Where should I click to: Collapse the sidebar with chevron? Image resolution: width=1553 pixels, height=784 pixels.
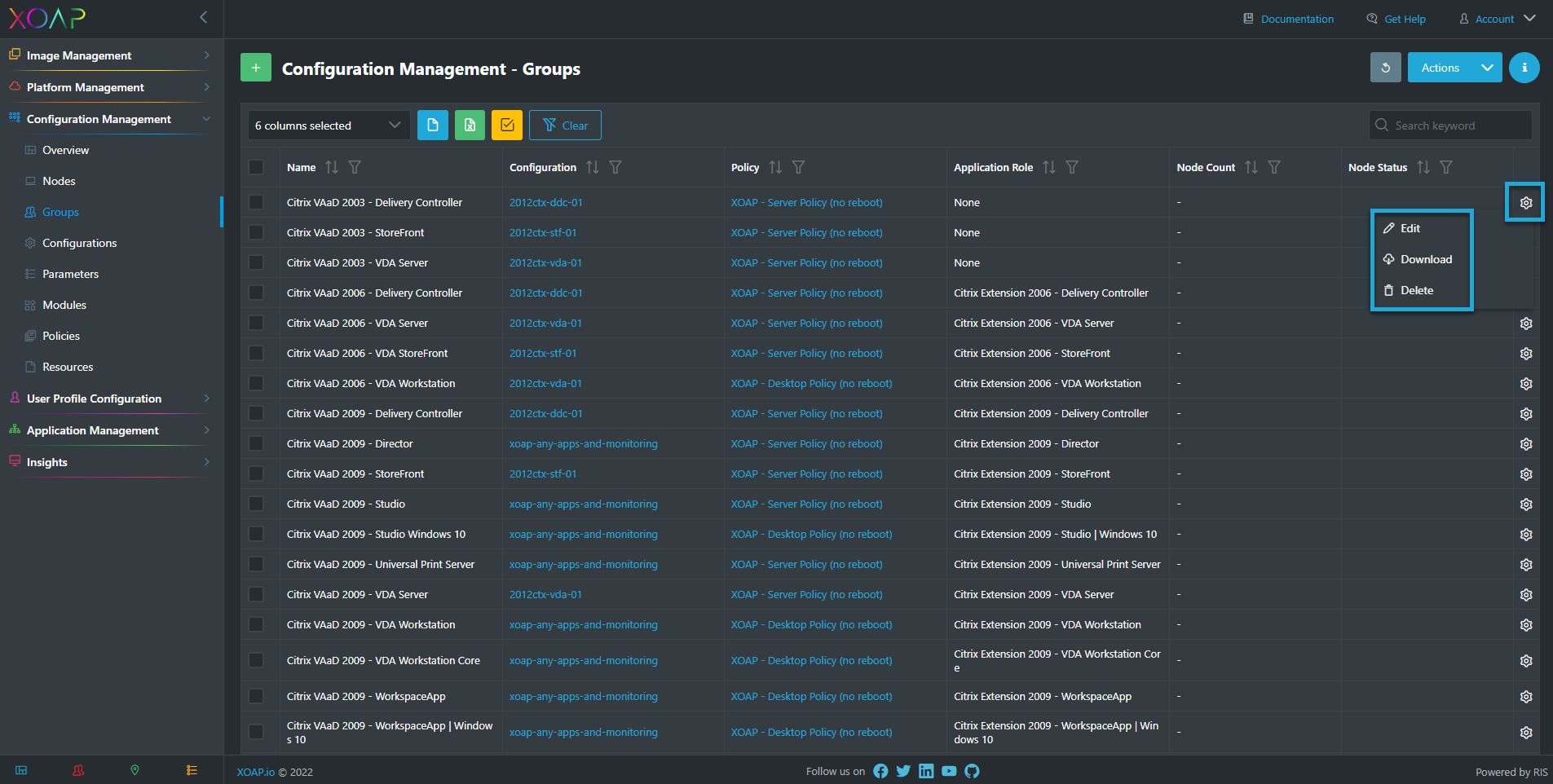coord(203,17)
